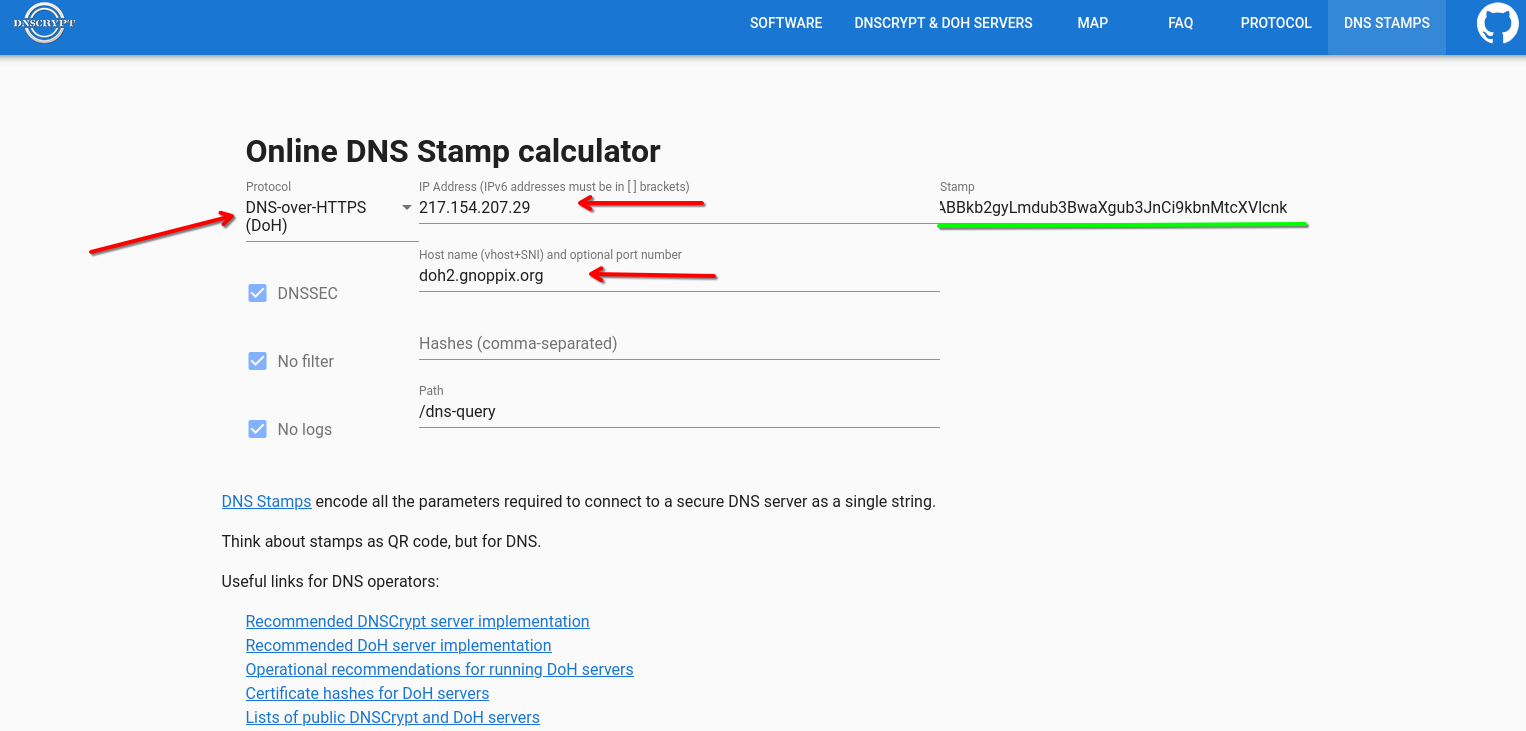
Task: Open the GitHub icon link
Action: click(1497, 24)
